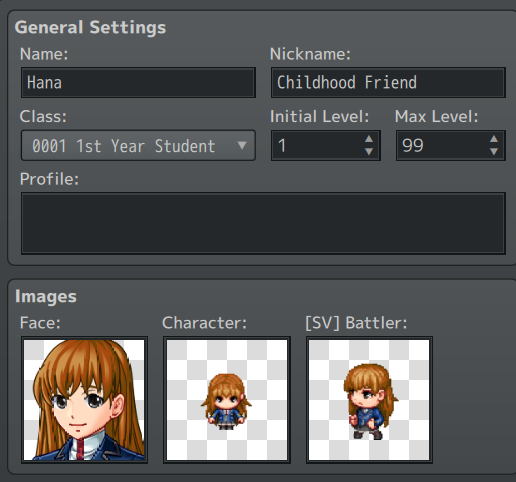Increase Initial Level with up arrow
This screenshot has height=482, width=516.
click(369, 139)
